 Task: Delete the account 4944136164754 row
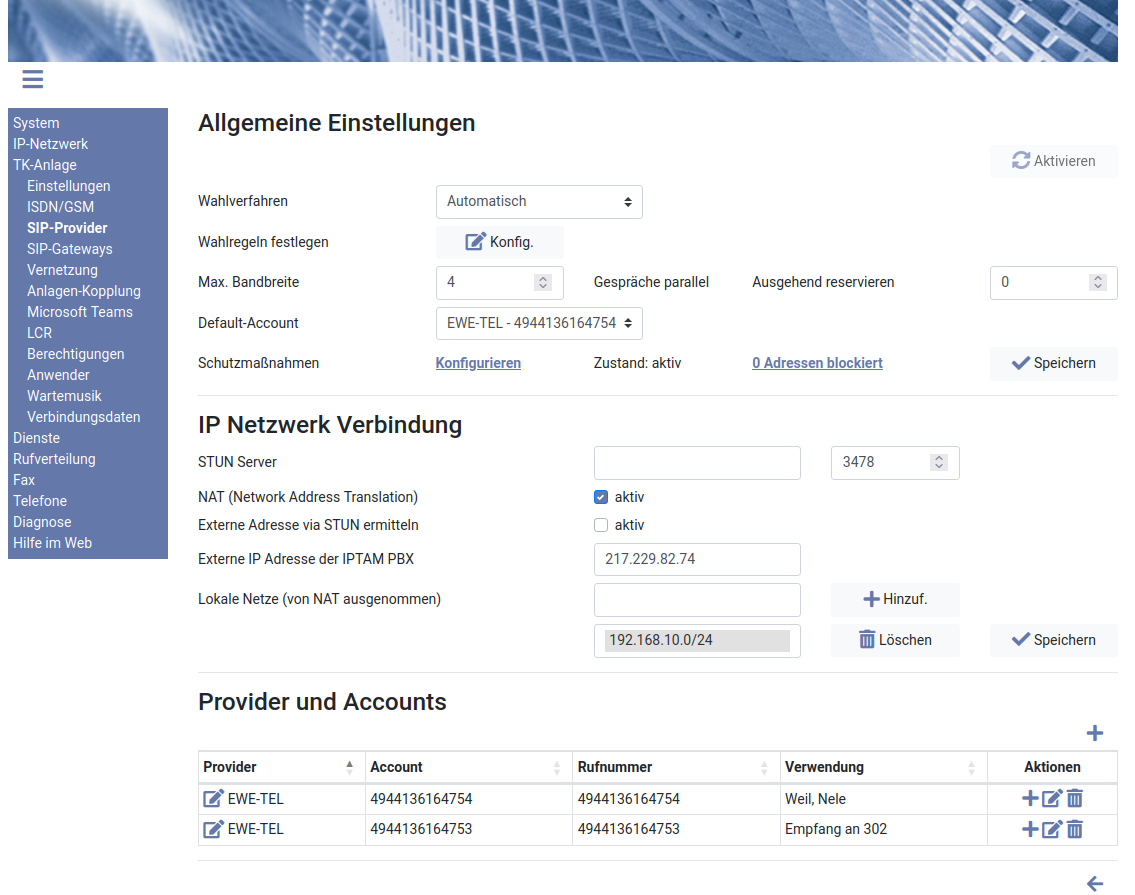[x=1074, y=798]
